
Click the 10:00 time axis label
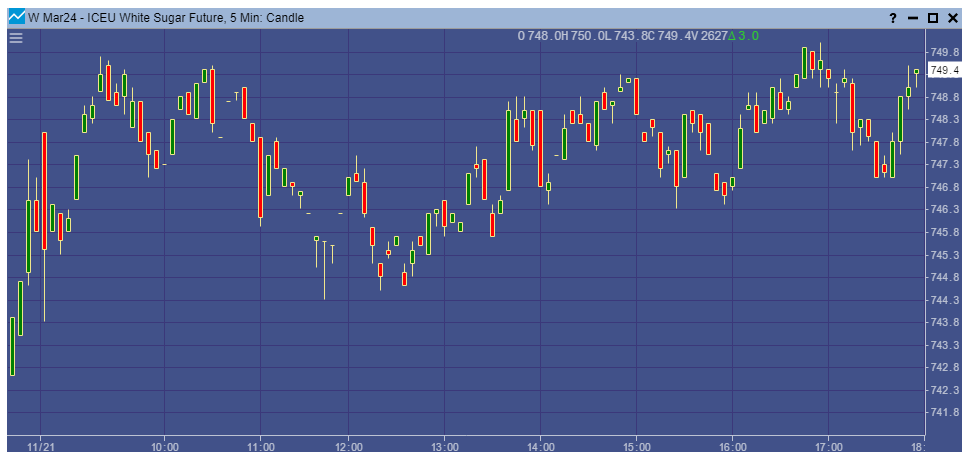pyautogui.click(x=164, y=447)
